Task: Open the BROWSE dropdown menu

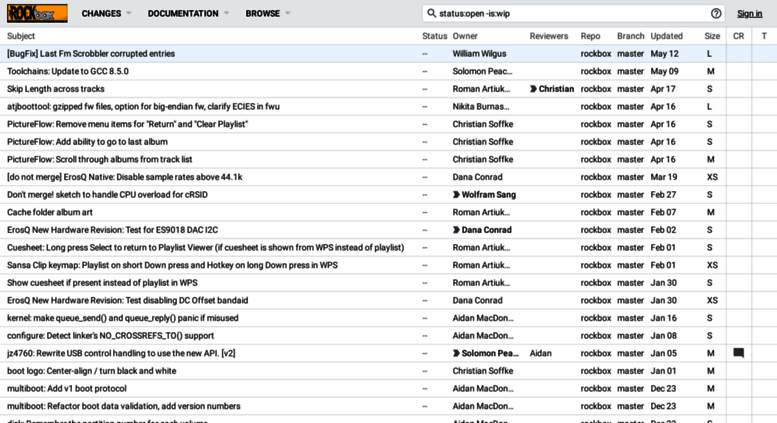Action: pyautogui.click(x=268, y=13)
